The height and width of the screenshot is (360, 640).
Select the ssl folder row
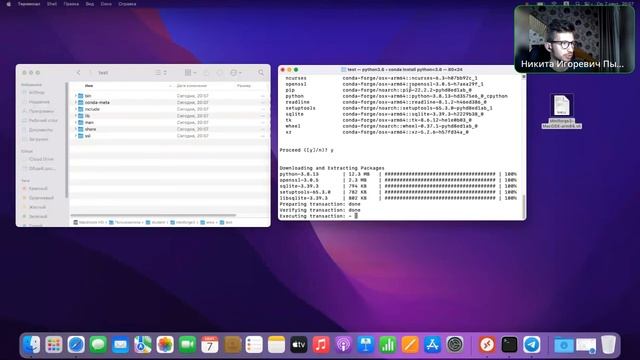[169, 136]
